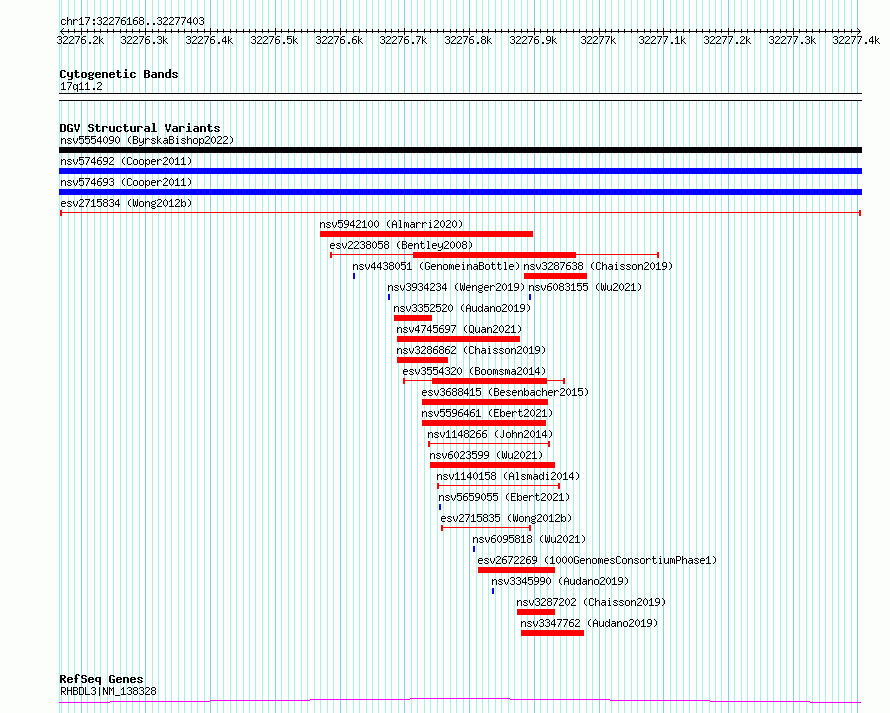Click the thin red esv2715834 span line
This screenshot has height=713, width=890.
tap(460, 213)
